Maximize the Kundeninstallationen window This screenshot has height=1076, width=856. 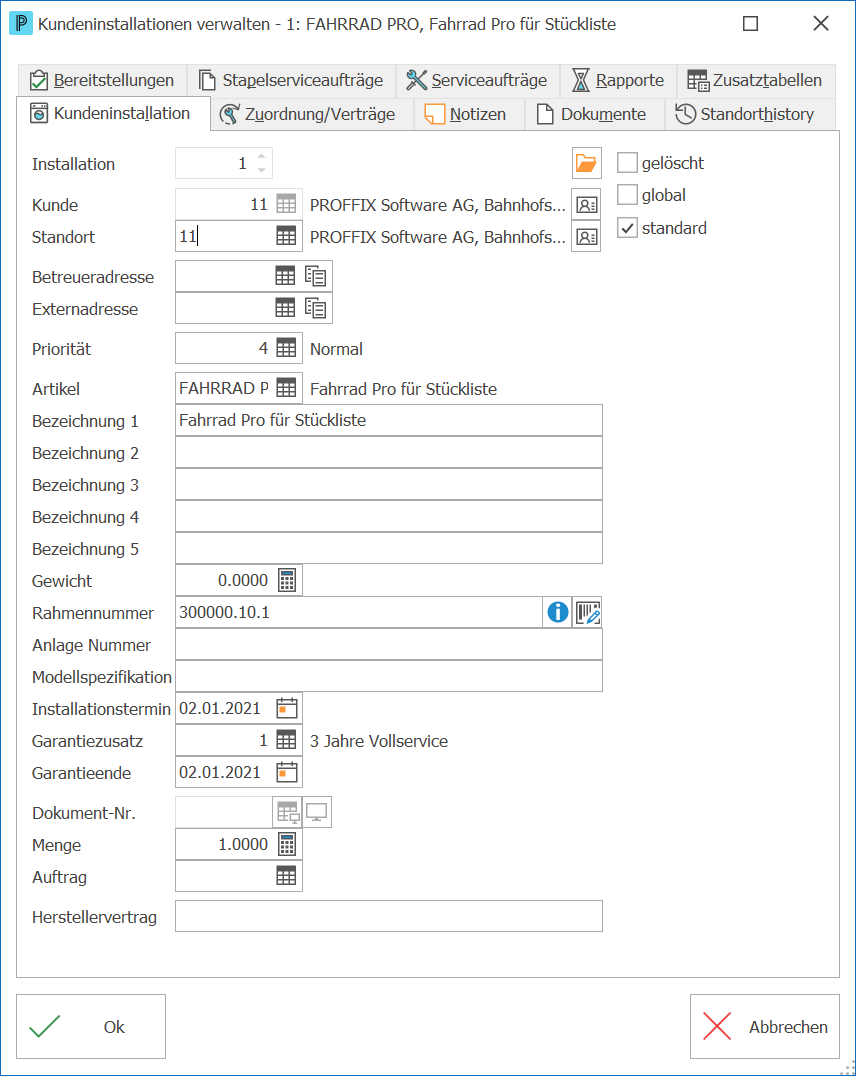751,23
